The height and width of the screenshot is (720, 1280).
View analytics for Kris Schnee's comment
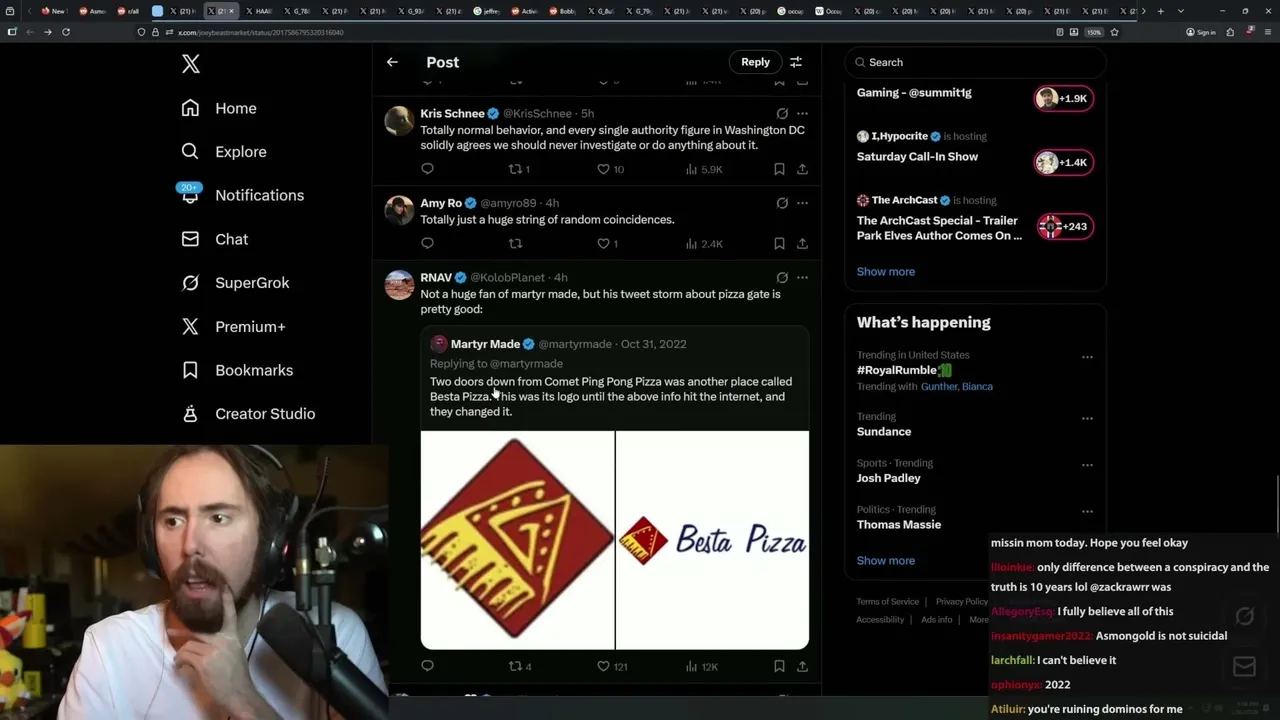(704, 169)
